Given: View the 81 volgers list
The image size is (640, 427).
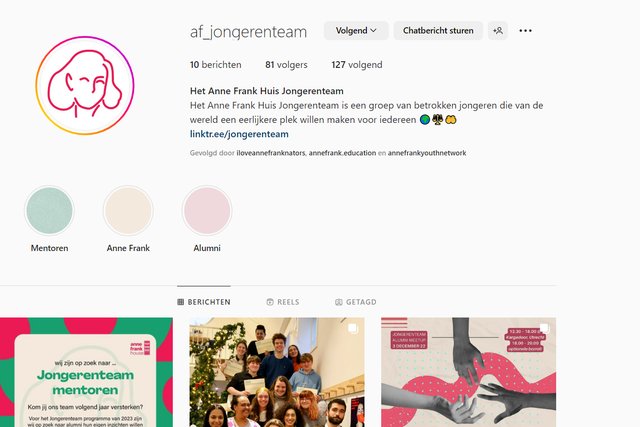Looking at the screenshot, I should (286, 64).
